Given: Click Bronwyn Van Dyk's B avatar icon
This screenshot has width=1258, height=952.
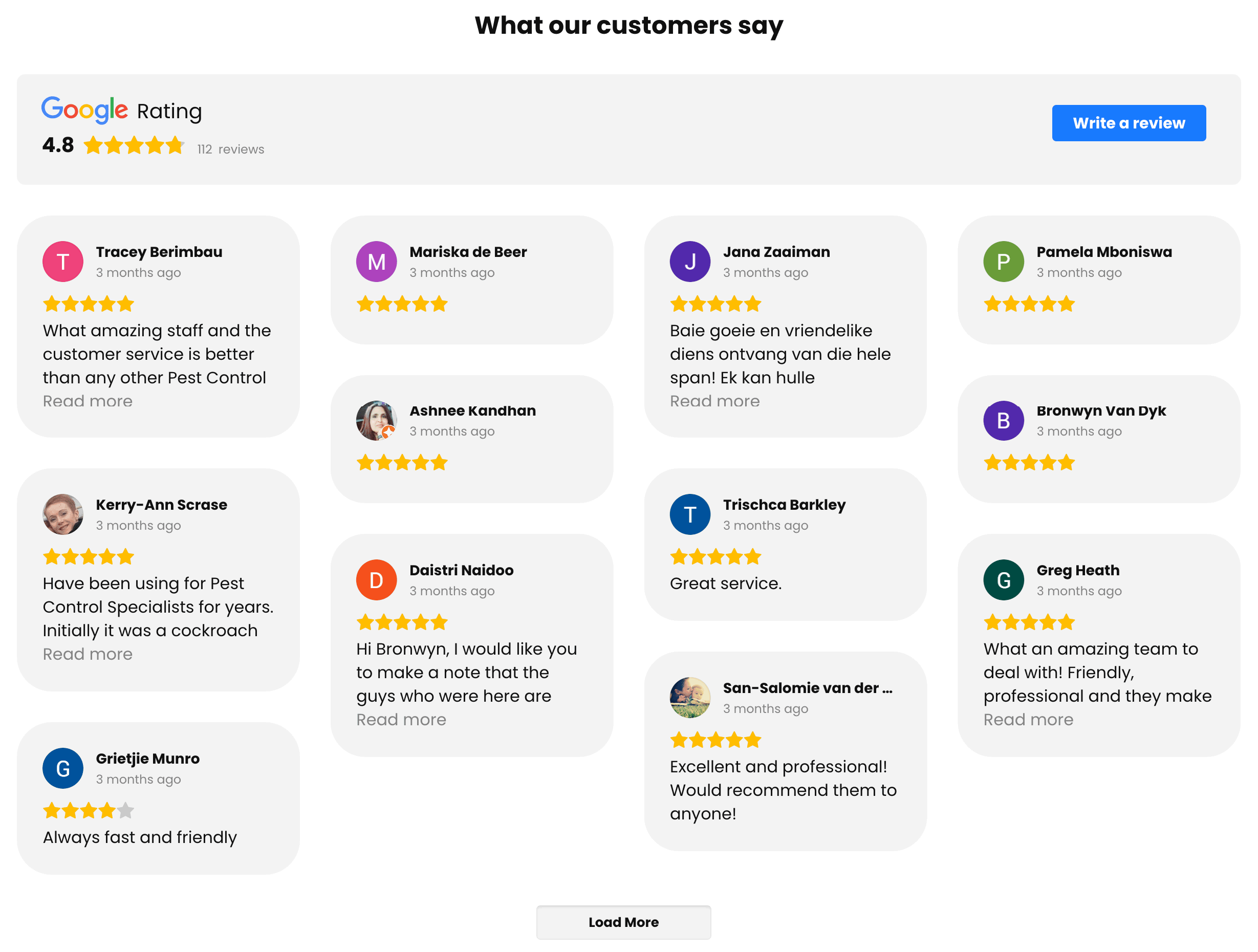Looking at the screenshot, I should tap(1003, 420).
